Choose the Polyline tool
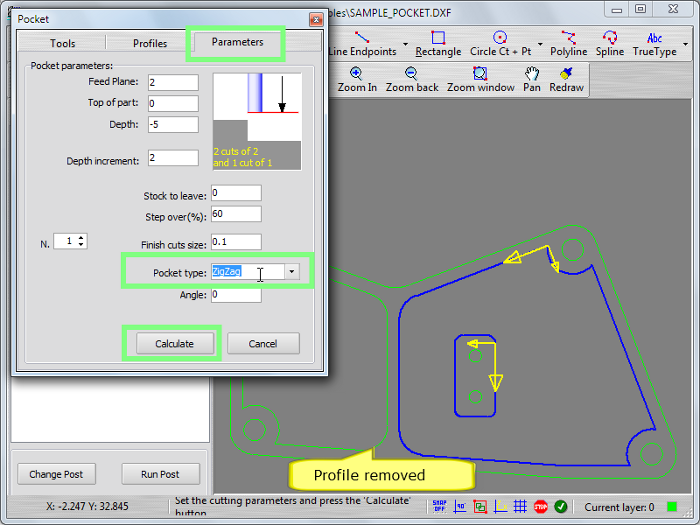Image resolution: width=700 pixels, height=525 pixels. (x=568, y=44)
